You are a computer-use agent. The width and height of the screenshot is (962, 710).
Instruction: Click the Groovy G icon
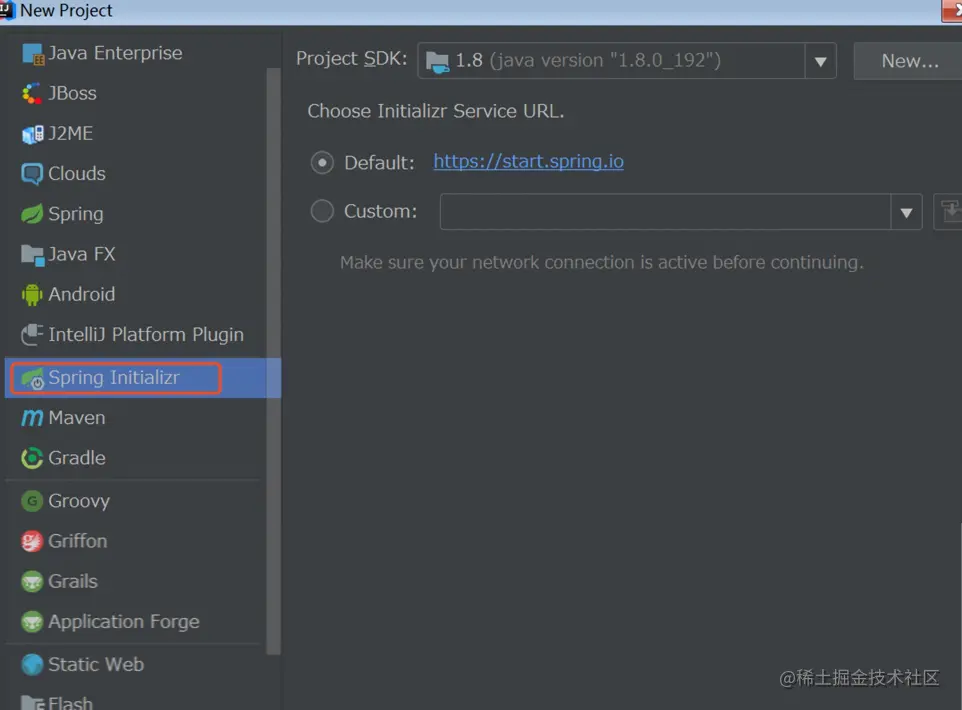[32, 501]
